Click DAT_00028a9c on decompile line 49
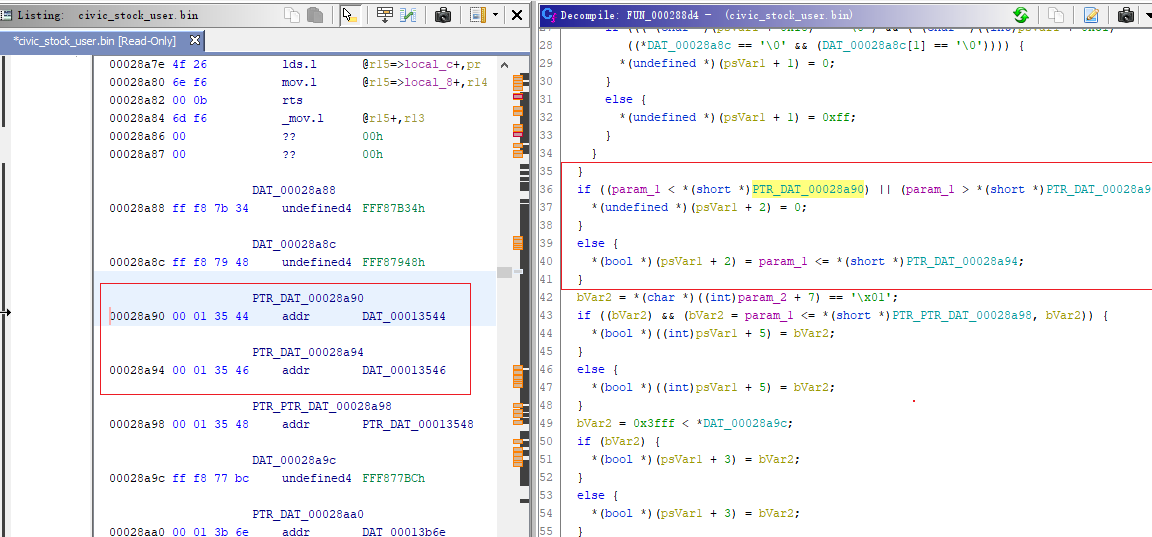This screenshot has height=537, width=1152. point(746,424)
